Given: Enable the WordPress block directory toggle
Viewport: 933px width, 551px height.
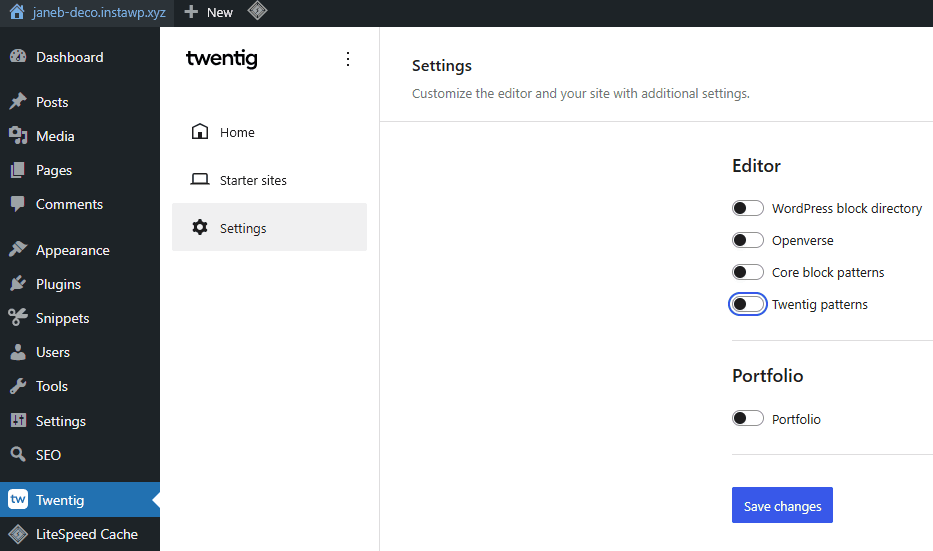Looking at the screenshot, I should (x=748, y=208).
